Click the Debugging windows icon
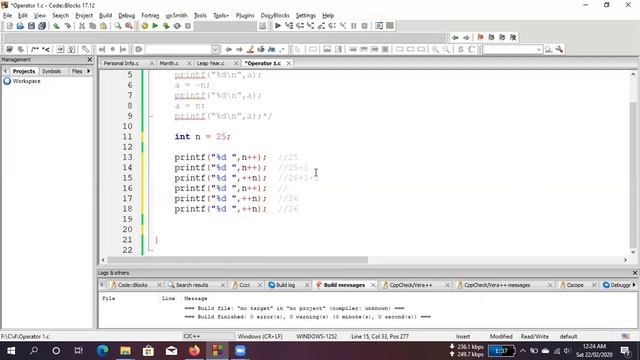This screenshot has width=640, height=360. coord(379,26)
